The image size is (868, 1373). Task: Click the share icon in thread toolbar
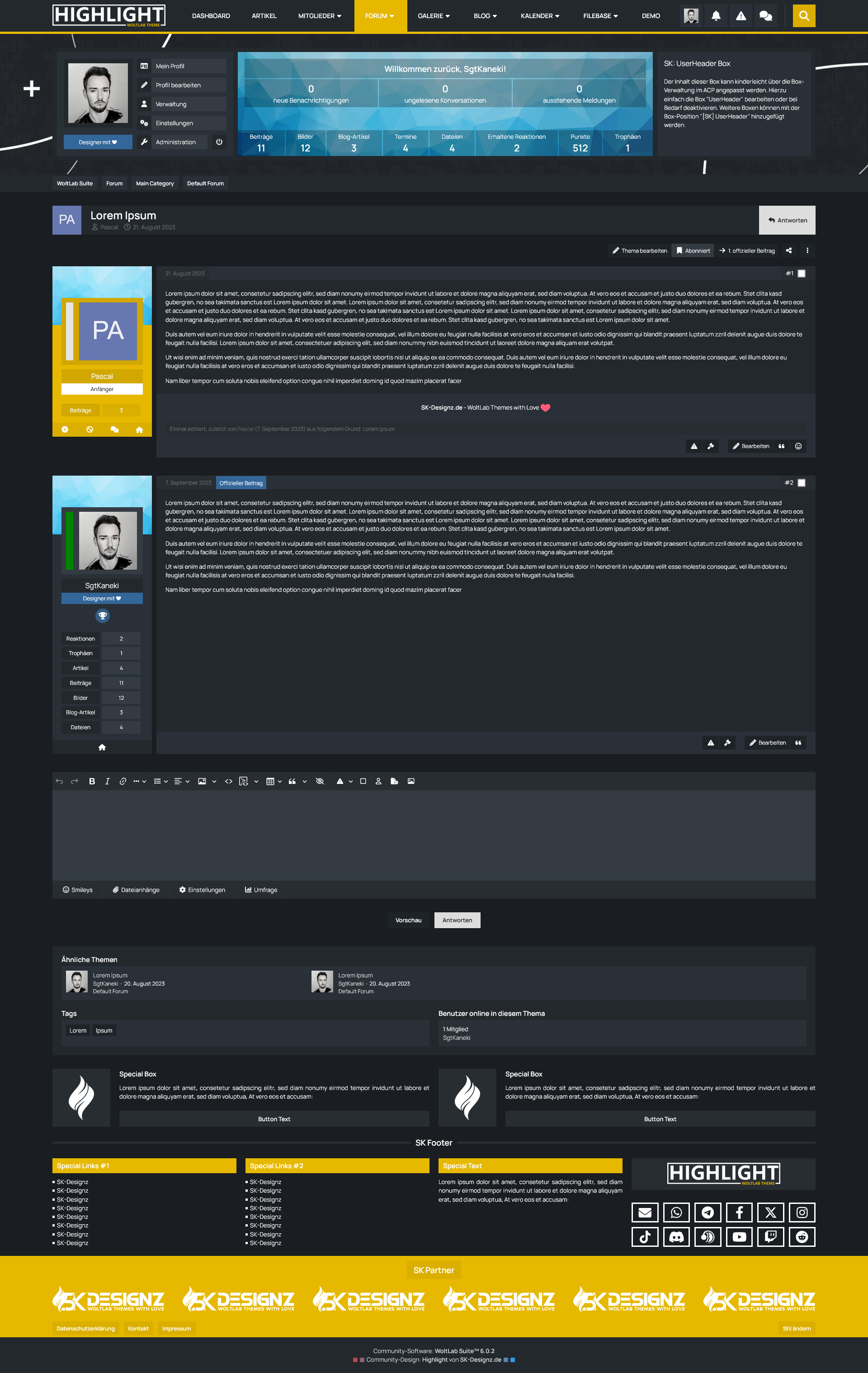[789, 250]
